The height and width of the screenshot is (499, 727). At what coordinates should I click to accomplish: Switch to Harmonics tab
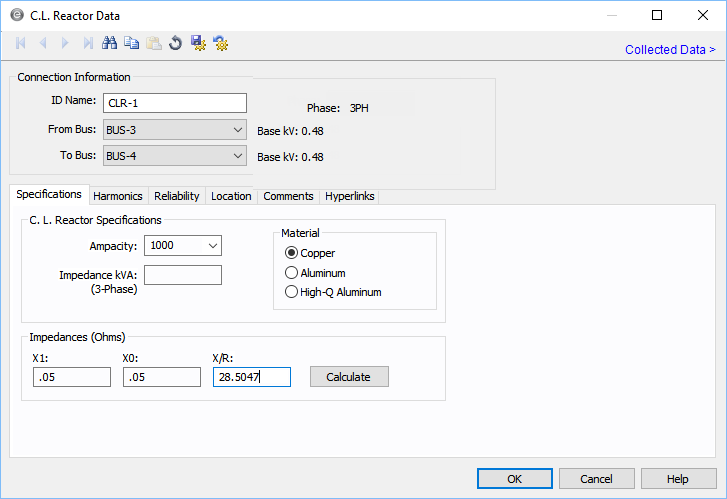point(118,196)
